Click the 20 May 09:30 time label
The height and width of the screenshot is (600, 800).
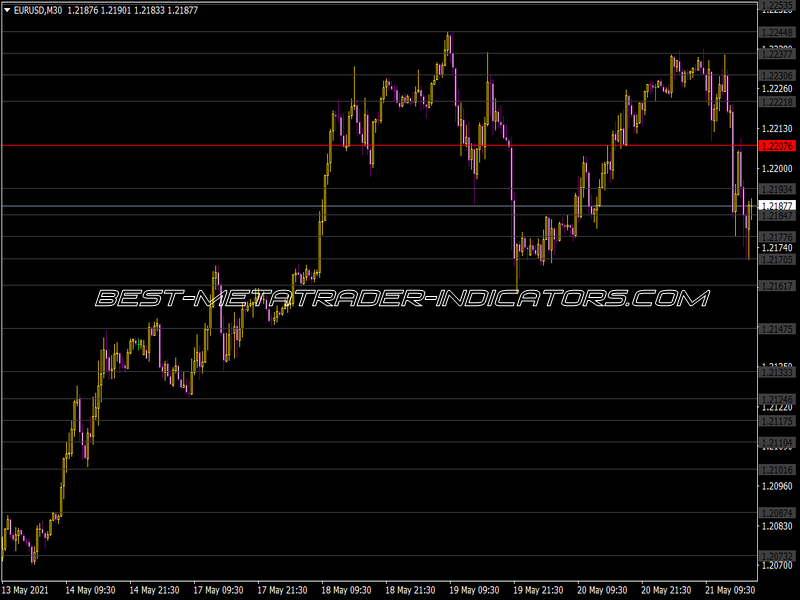click(602, 590)
